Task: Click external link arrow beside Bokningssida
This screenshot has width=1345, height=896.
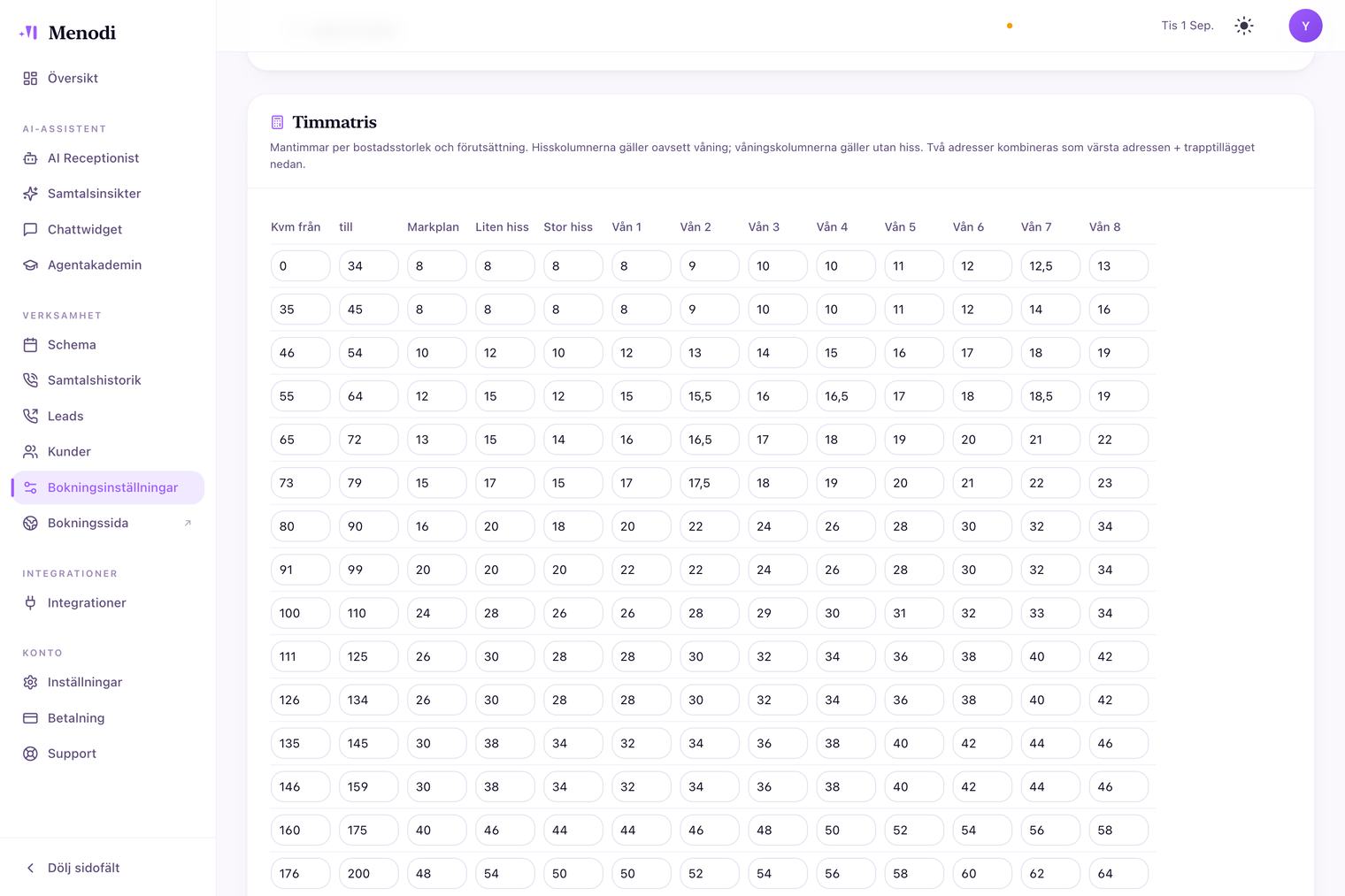Action: pyautogui.click(x=188, y=524)
